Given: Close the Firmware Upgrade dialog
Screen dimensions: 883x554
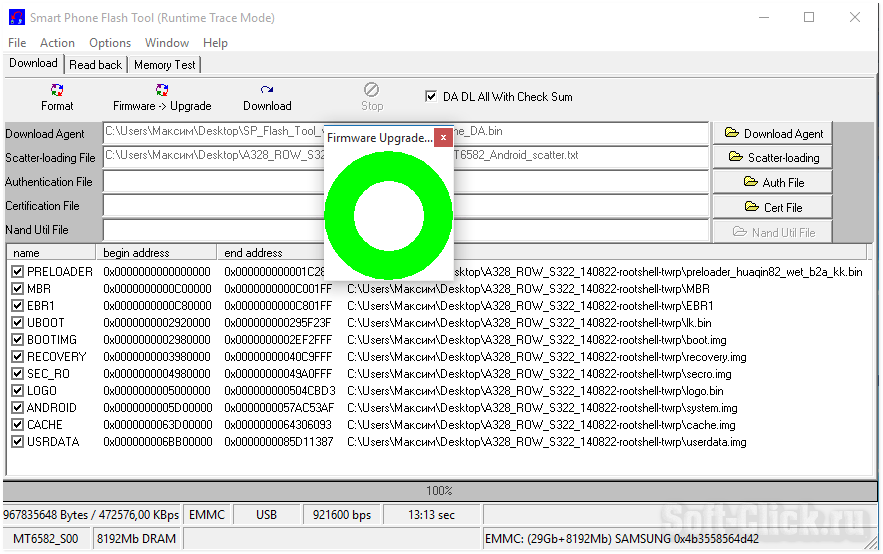Looking at the screenshot, I should coord(442,137).
